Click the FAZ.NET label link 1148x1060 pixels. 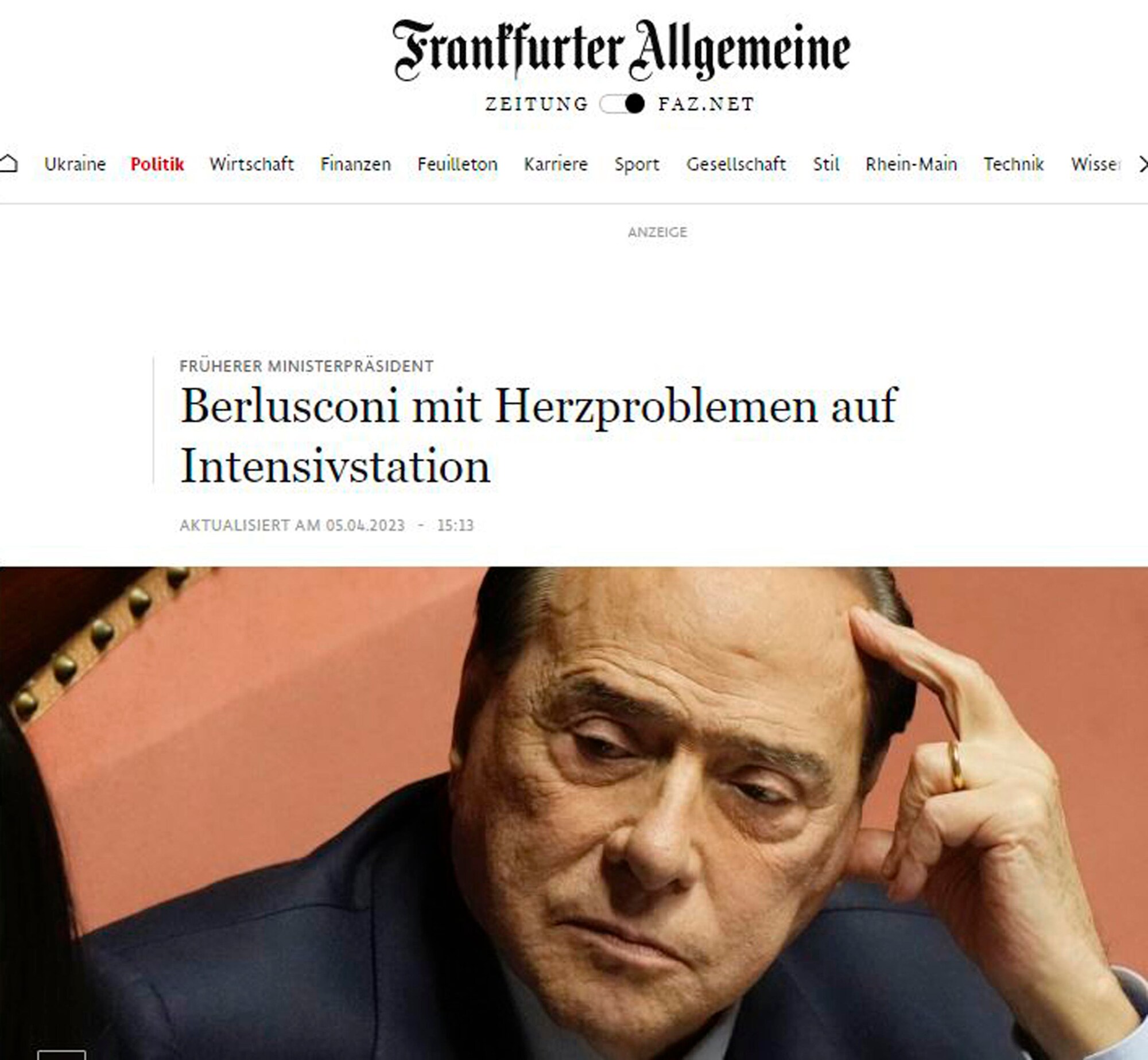(x=706, y=104)
